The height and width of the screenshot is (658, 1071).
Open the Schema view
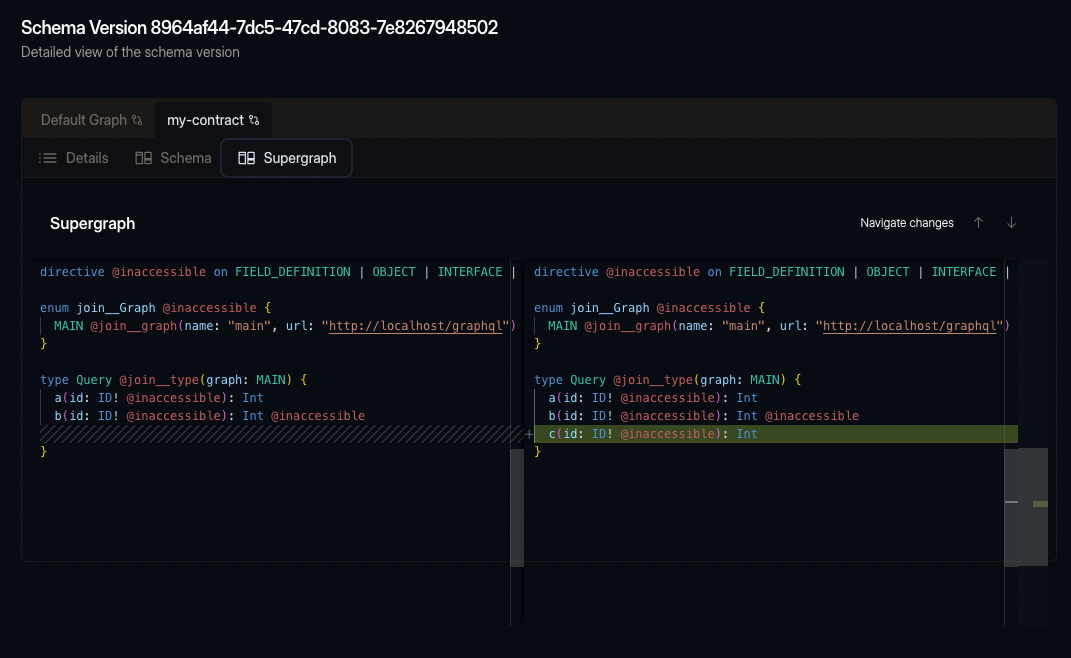pos(186,157)
